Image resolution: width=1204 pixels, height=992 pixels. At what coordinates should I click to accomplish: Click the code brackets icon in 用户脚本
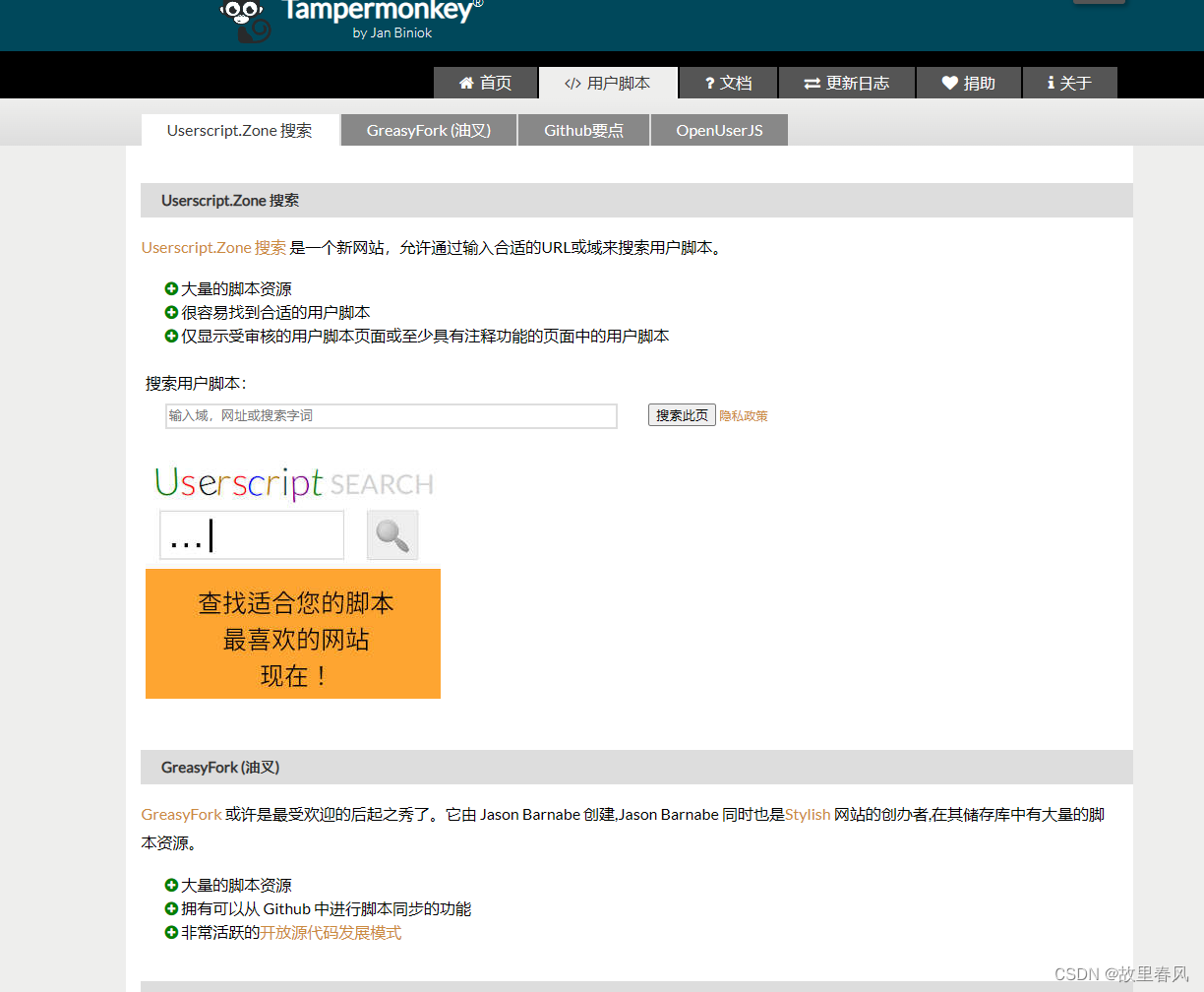[x=572, y=84]
